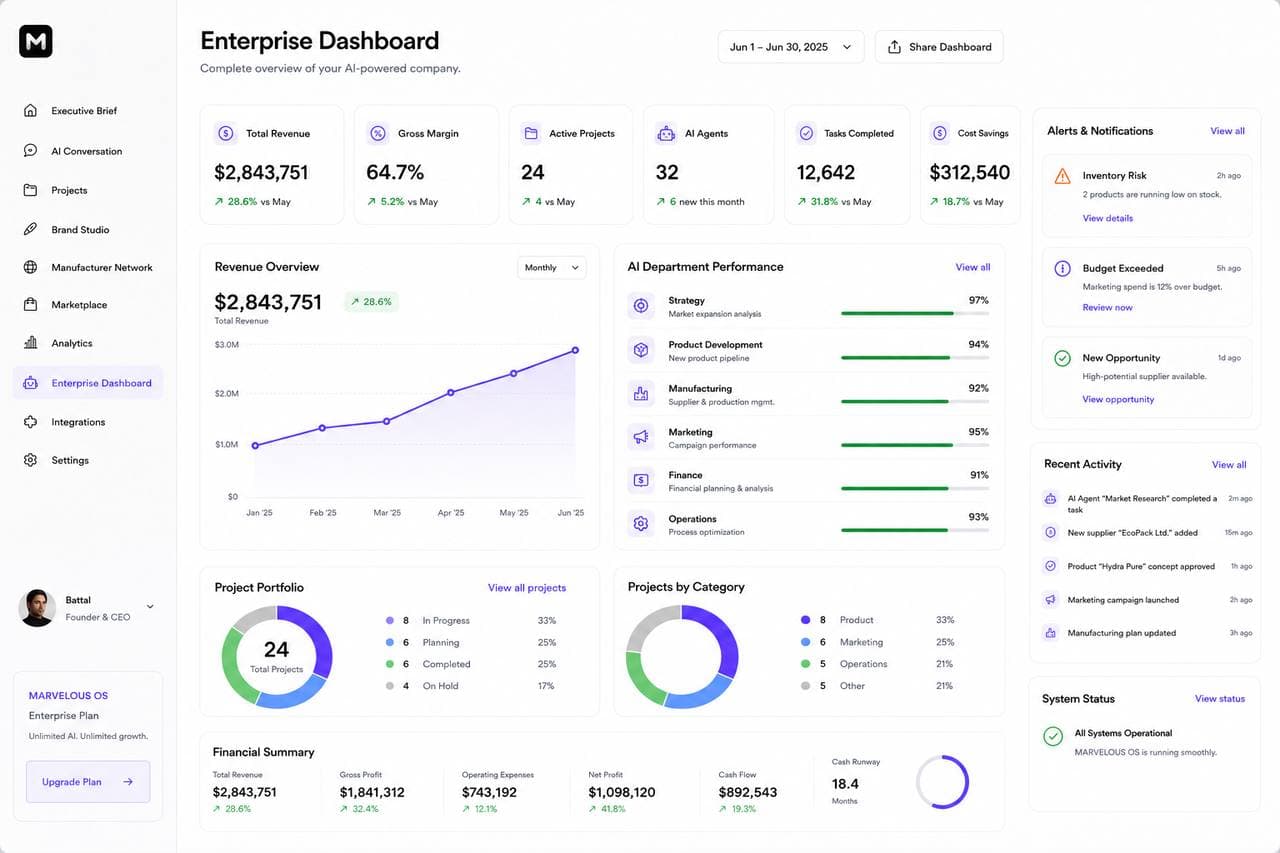Click the Marketing megaphone icon
The width and height of the screenshot is (1280, 853).
641,437
